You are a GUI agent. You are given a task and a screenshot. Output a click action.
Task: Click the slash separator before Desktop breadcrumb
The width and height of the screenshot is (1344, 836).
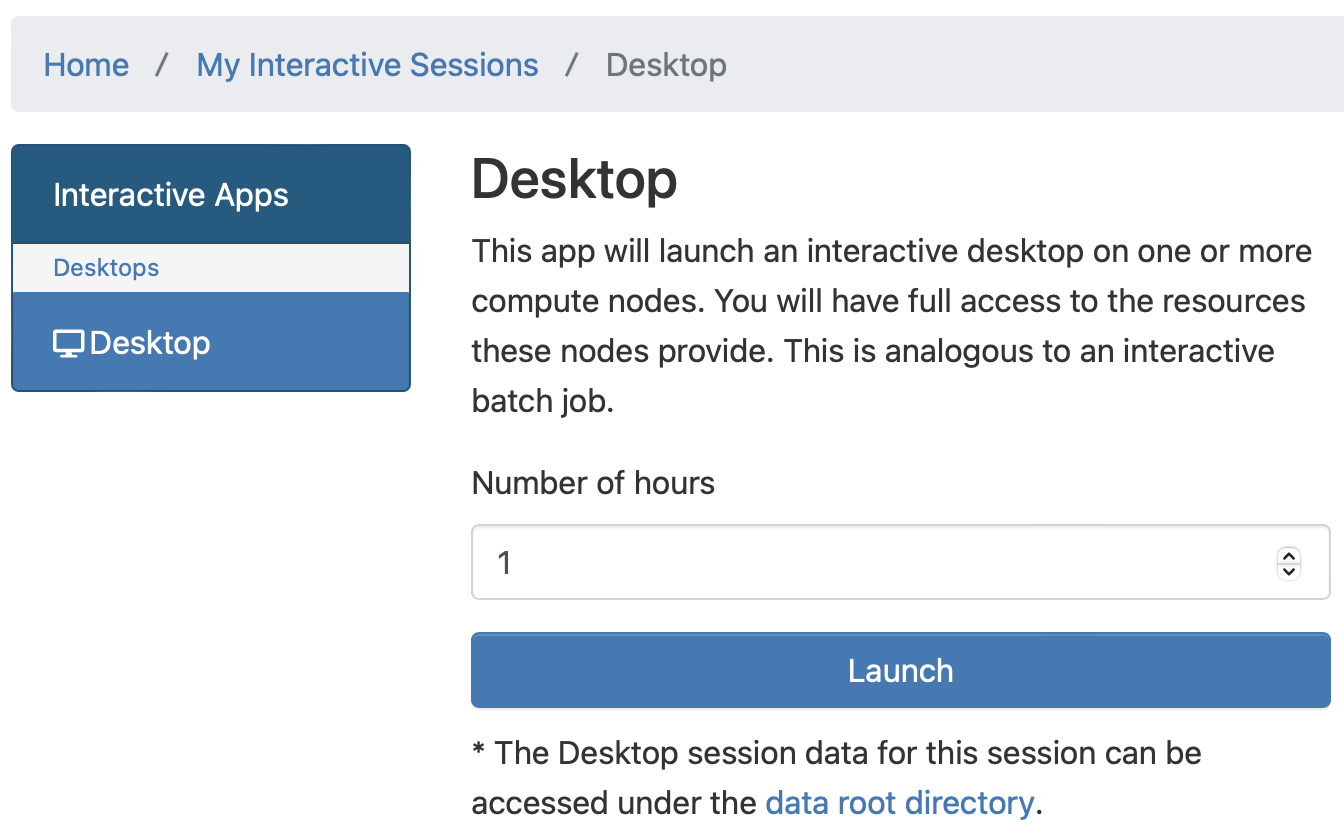click(x=572, y=65)
